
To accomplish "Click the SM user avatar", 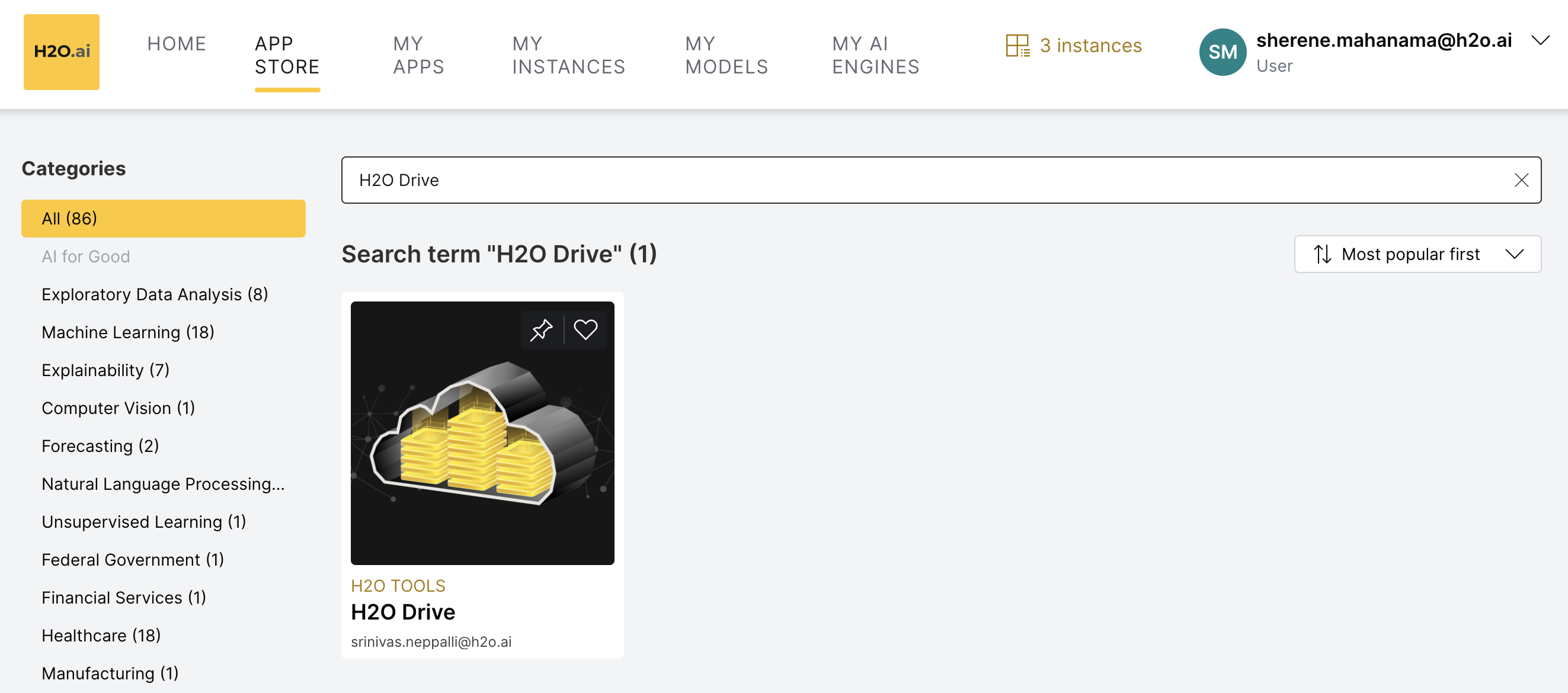I will 1223,52.
